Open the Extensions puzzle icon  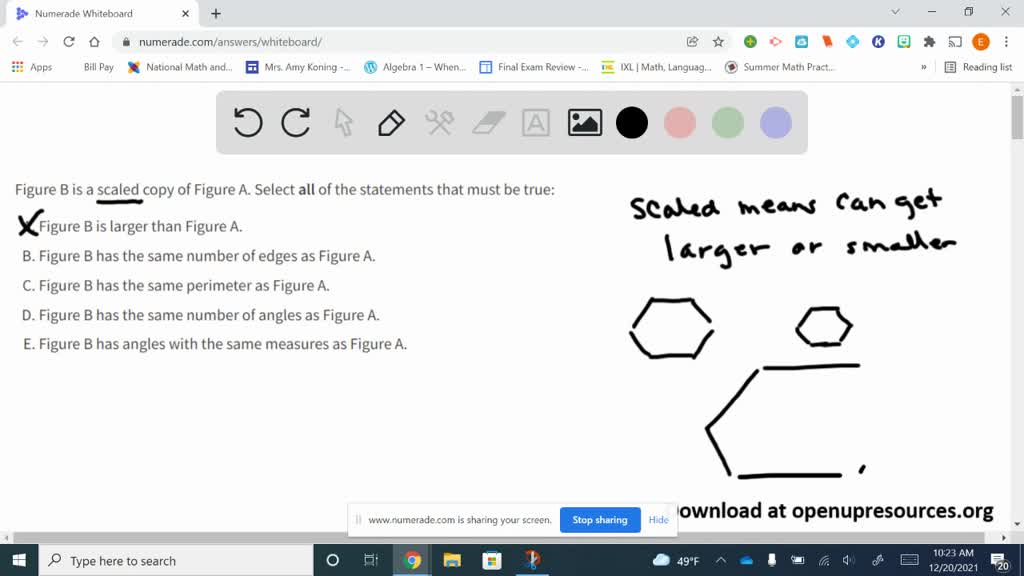[x=929, y=42]
